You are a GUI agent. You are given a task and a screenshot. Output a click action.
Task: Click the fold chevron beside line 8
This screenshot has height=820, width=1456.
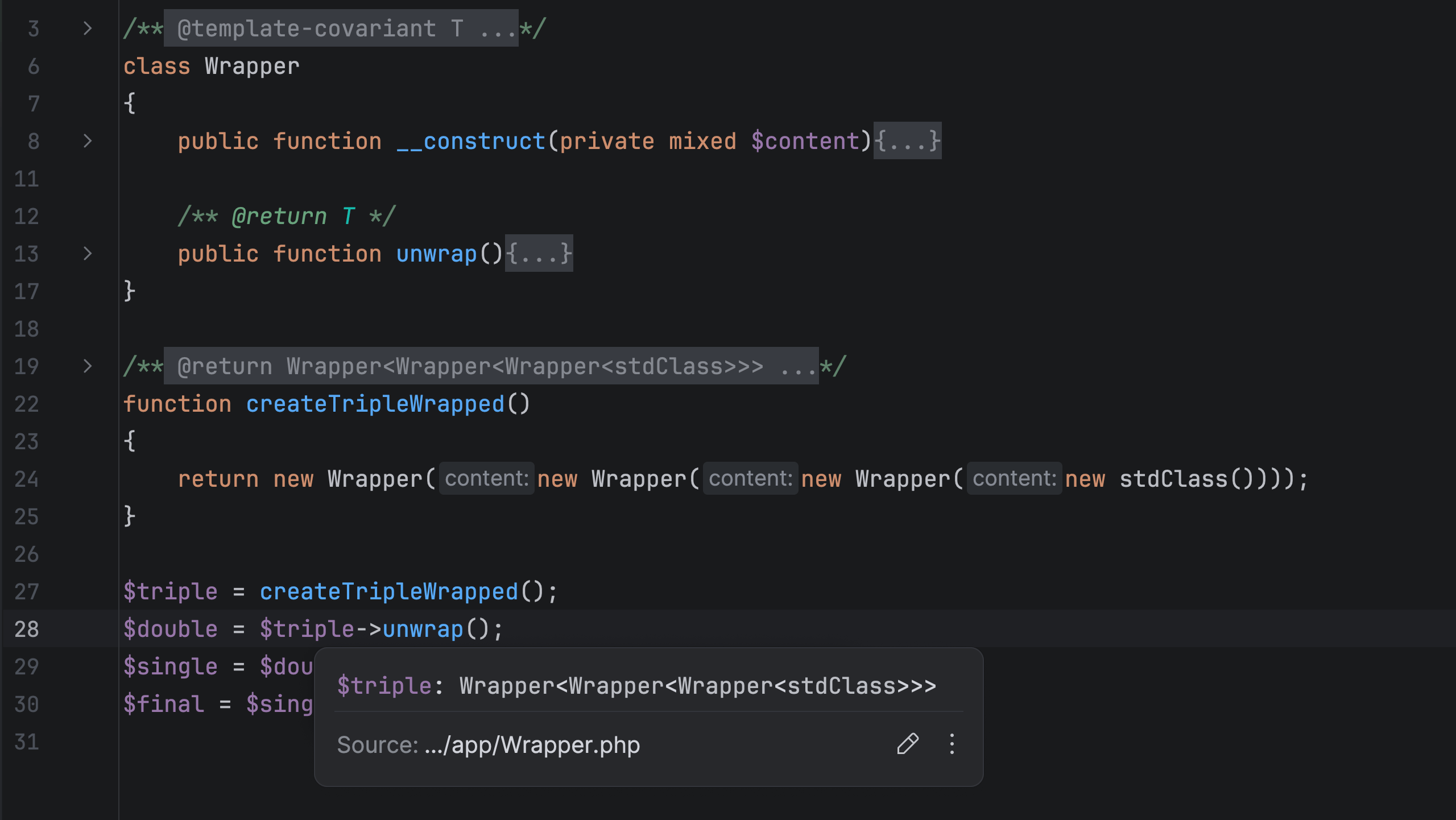(x=86, y=141)
